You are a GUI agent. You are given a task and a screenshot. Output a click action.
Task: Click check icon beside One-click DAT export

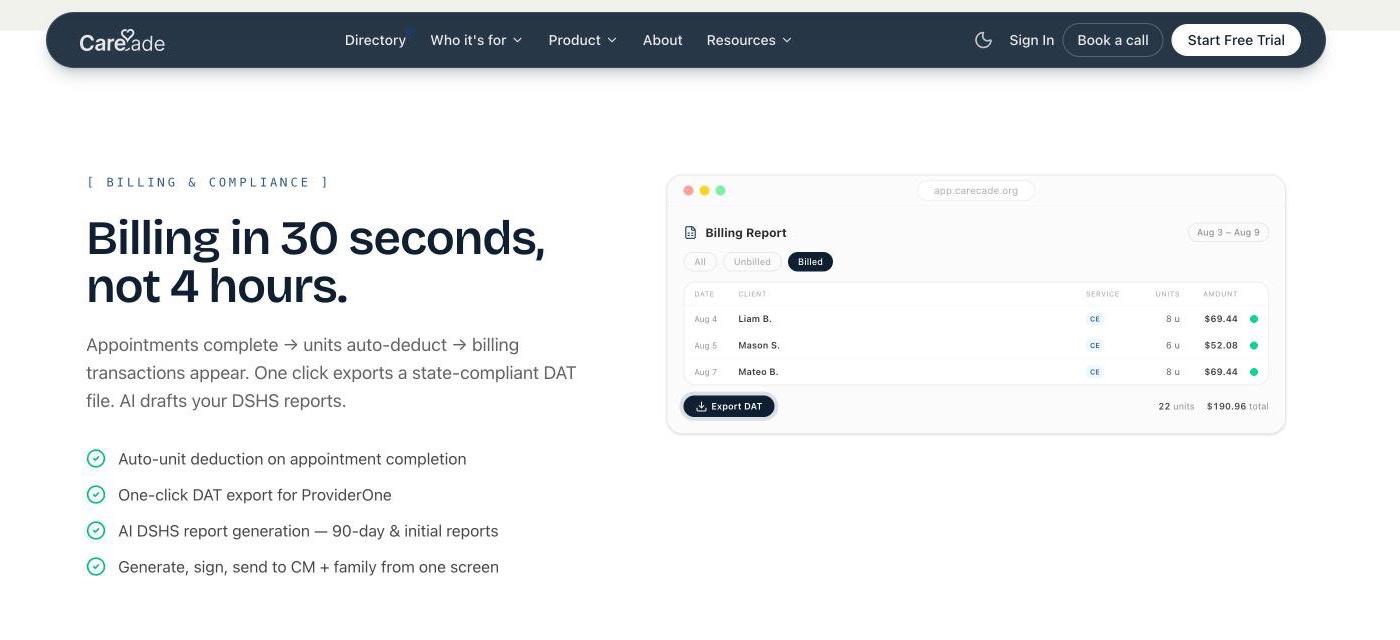coord(96,494)
